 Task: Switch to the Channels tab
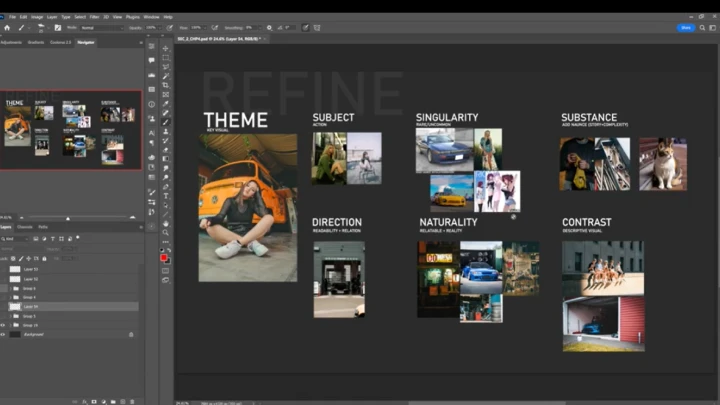(25, 227)
